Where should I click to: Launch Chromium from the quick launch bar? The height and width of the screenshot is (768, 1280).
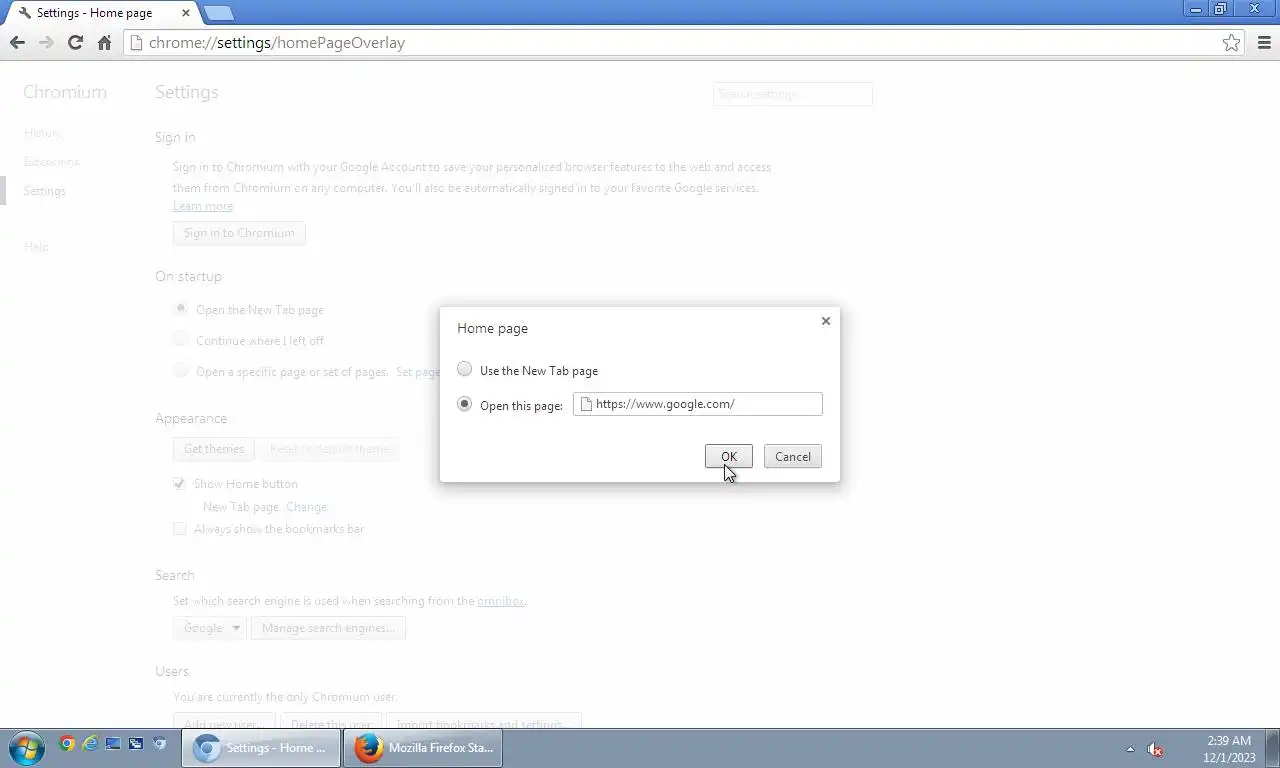(x=159, y=743)
